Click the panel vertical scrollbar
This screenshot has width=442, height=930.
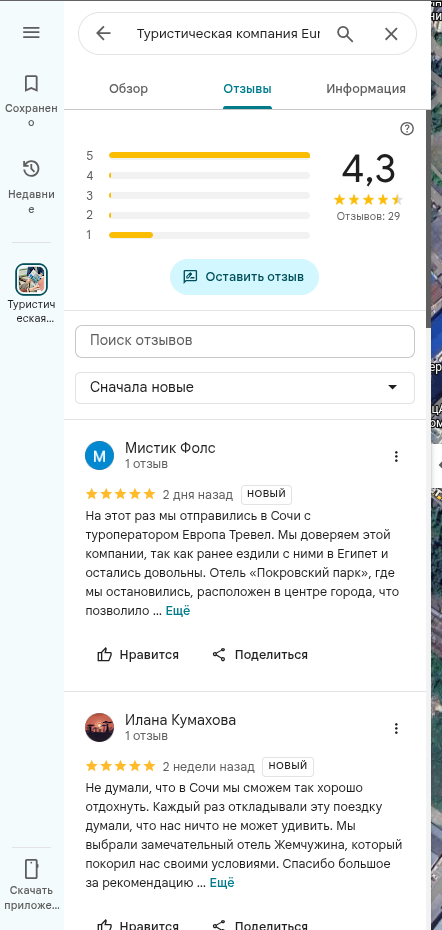428,219
